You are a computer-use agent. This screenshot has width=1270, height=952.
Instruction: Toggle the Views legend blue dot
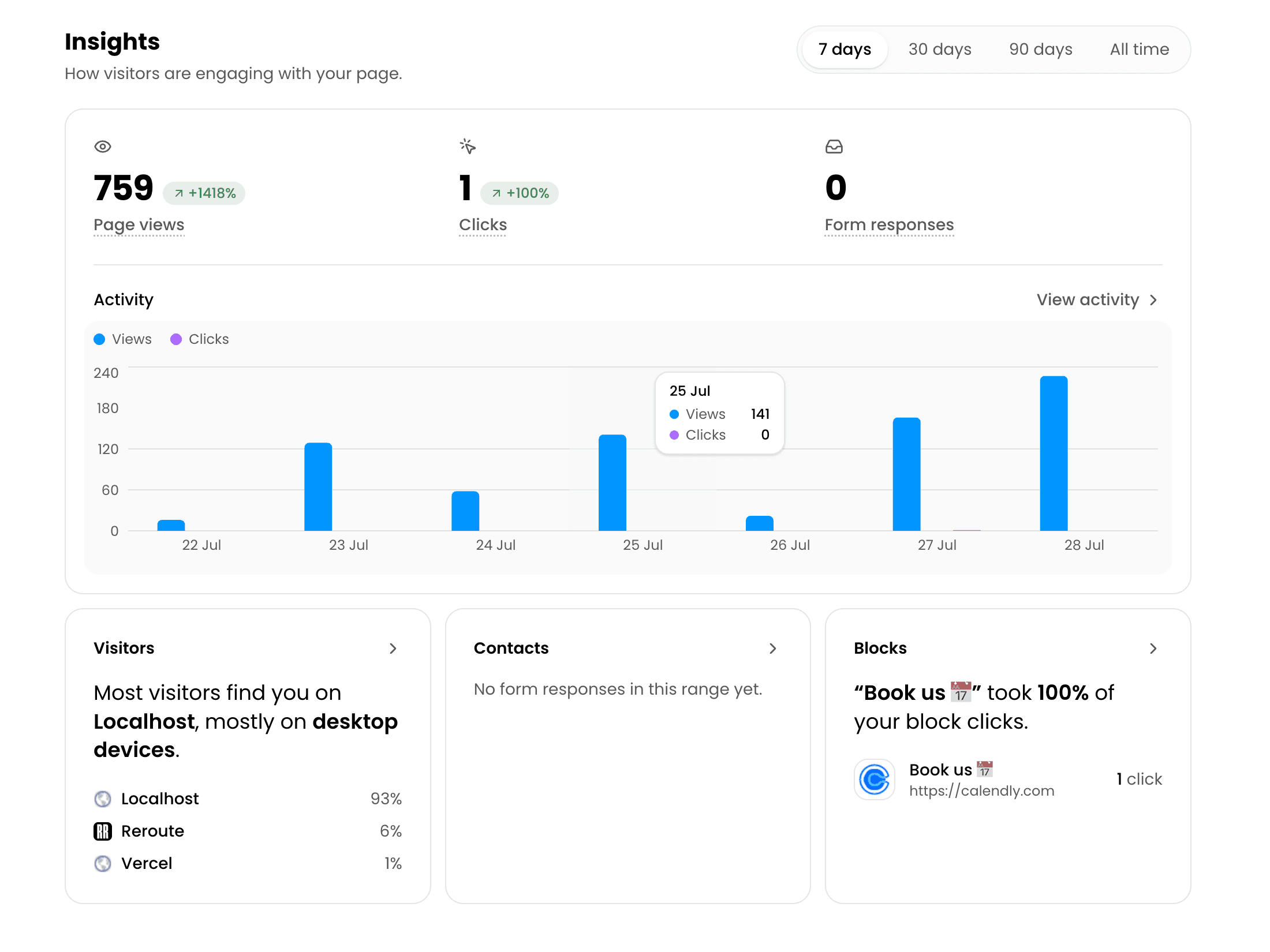[x=99, y=339]
